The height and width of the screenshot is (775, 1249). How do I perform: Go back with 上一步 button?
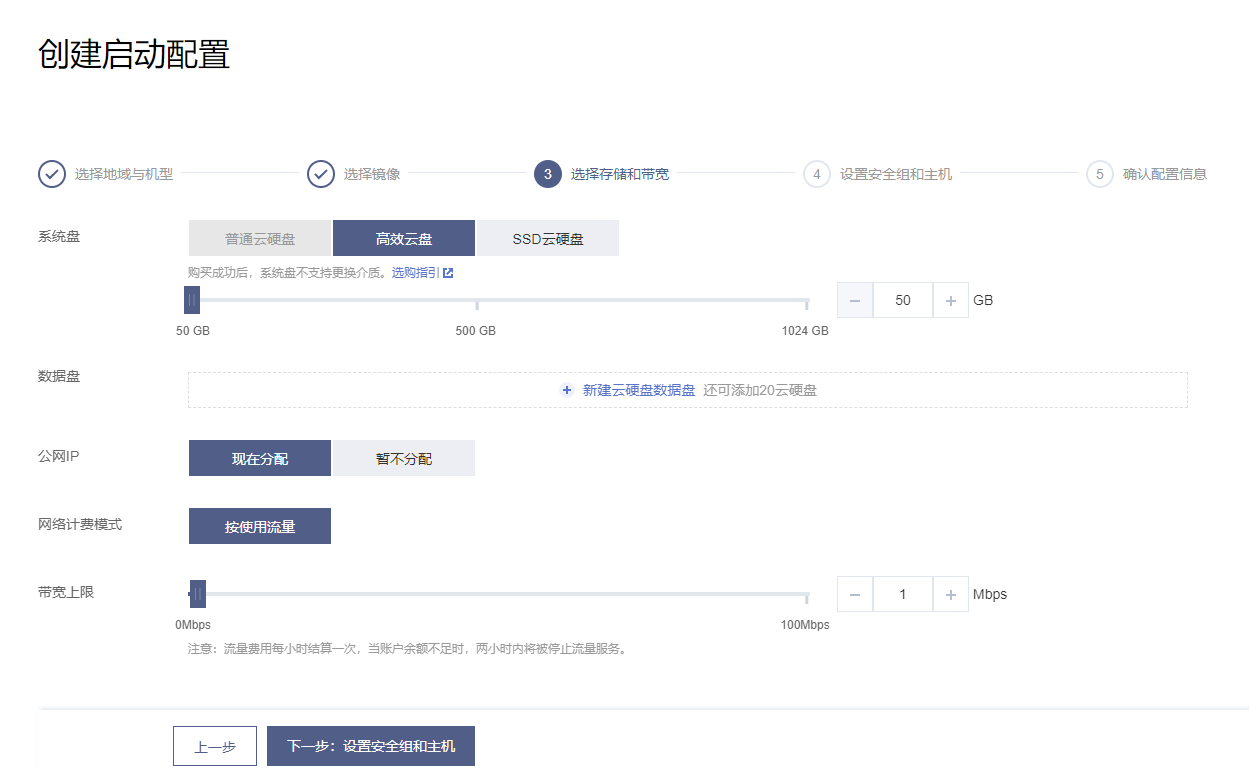(x=215, y=746)
